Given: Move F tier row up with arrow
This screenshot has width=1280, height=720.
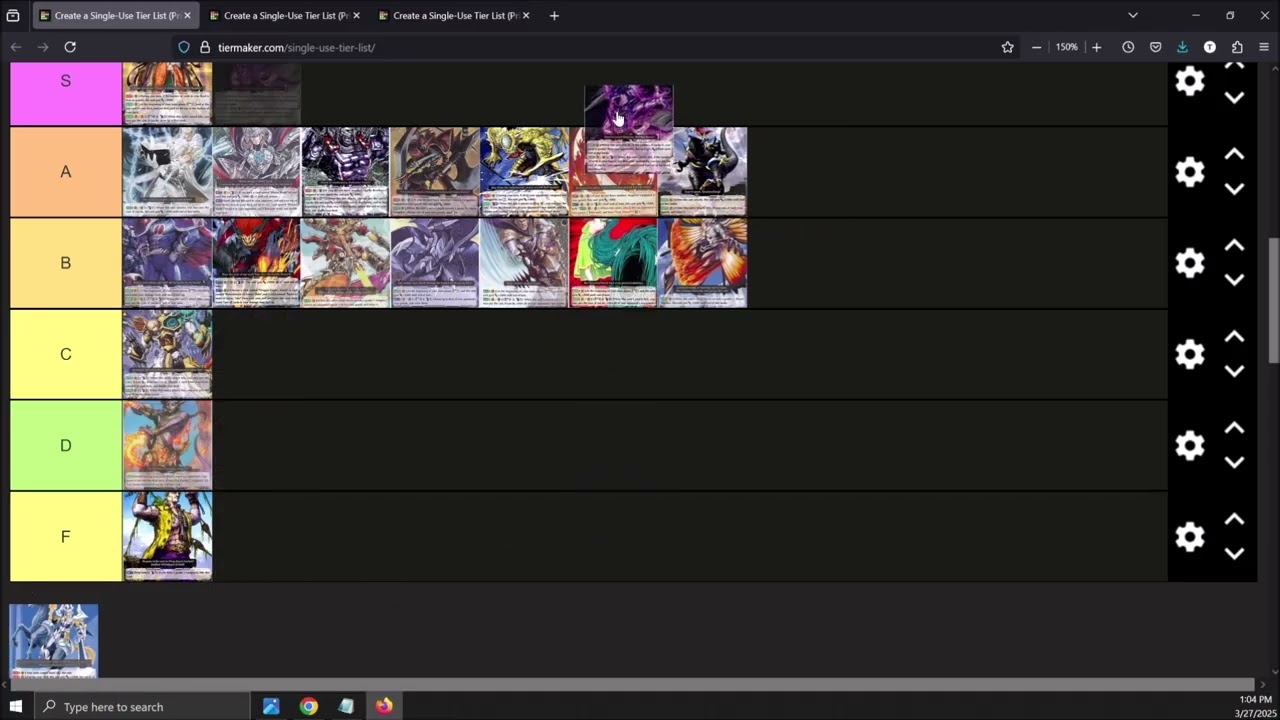Looking at the screenshot, I should pyautogui.click(x=1234, y=519).
